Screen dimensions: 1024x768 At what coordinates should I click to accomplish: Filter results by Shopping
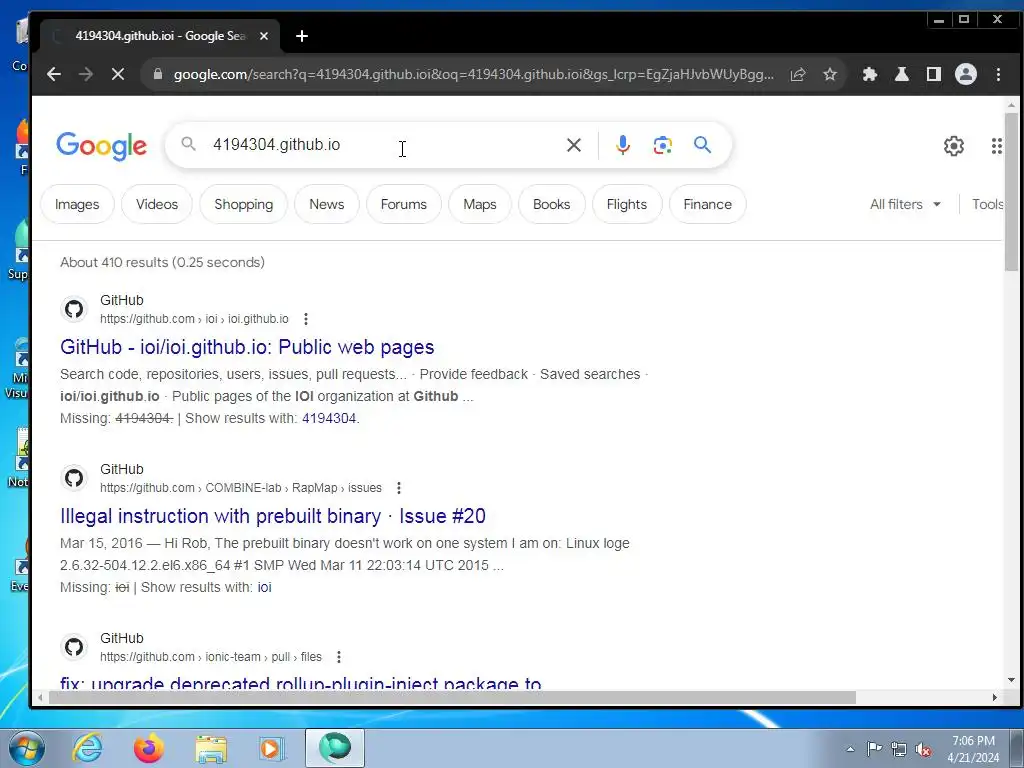(244, 204)
